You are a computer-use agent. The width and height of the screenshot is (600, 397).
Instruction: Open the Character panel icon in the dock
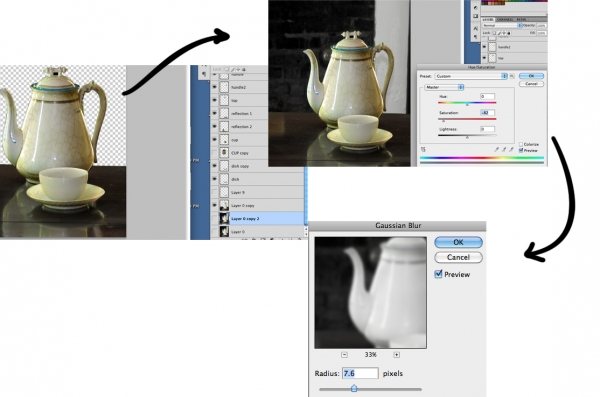[476, 28]
